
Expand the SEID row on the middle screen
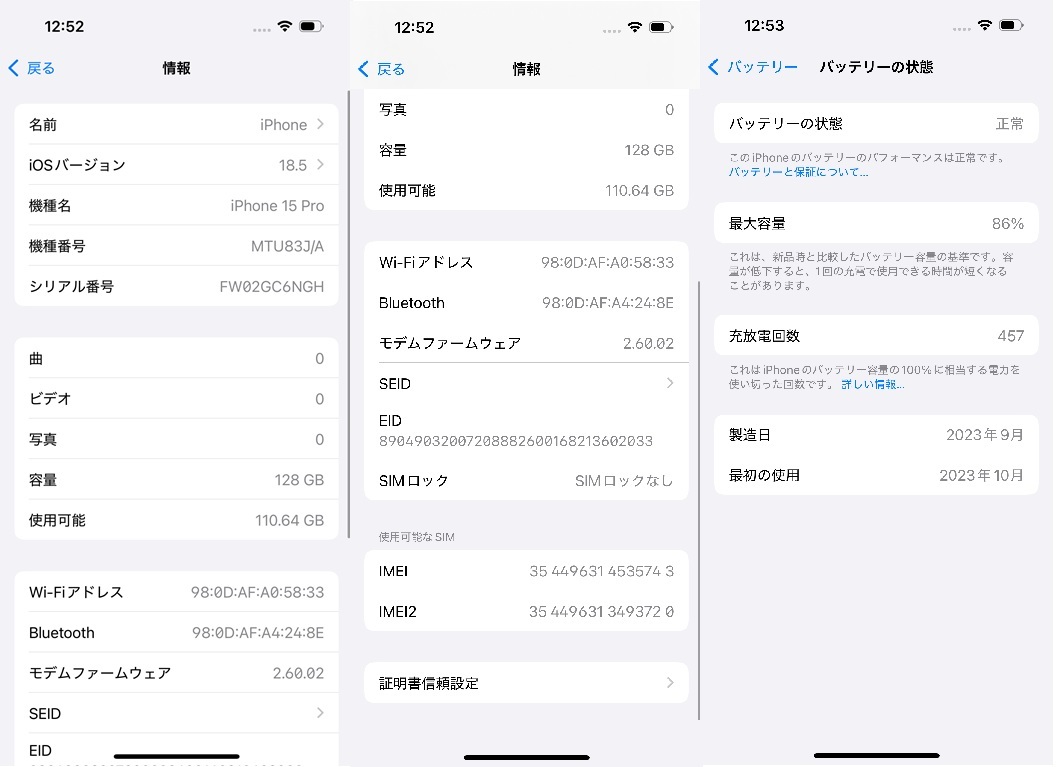coord(527,383)
